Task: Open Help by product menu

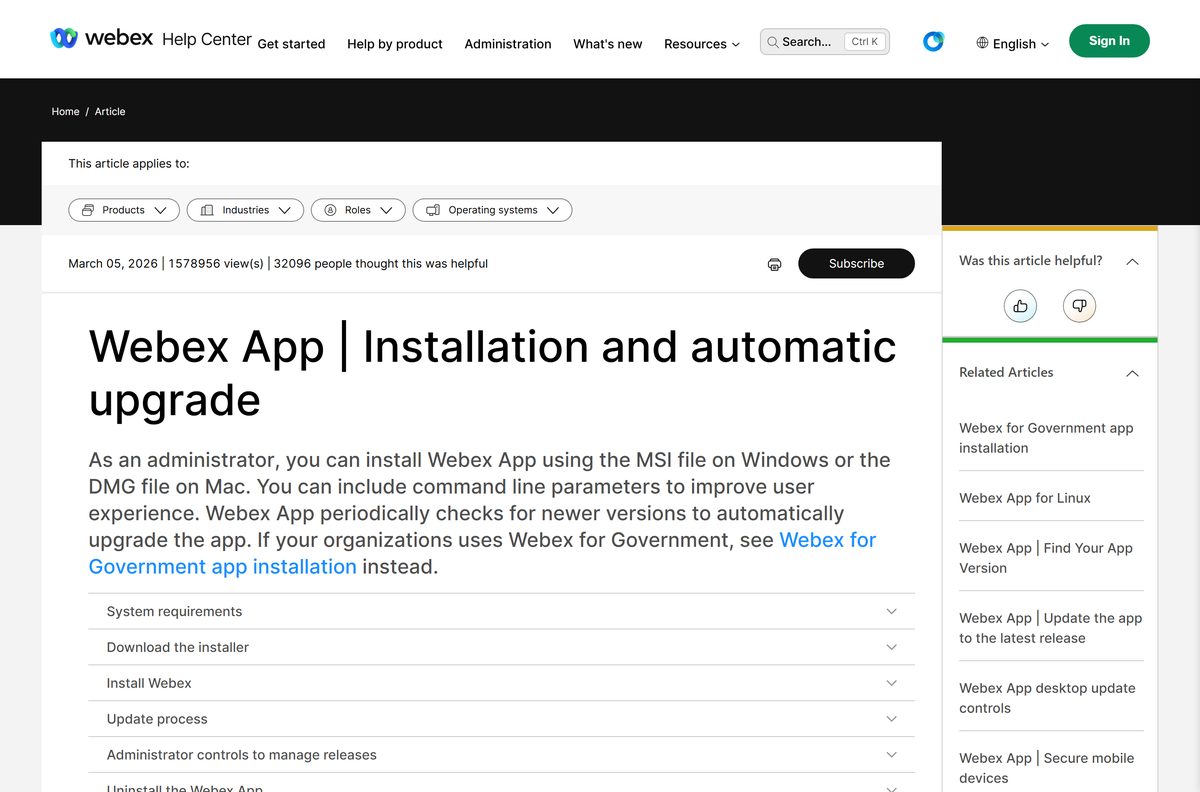Action: point(395,44)
